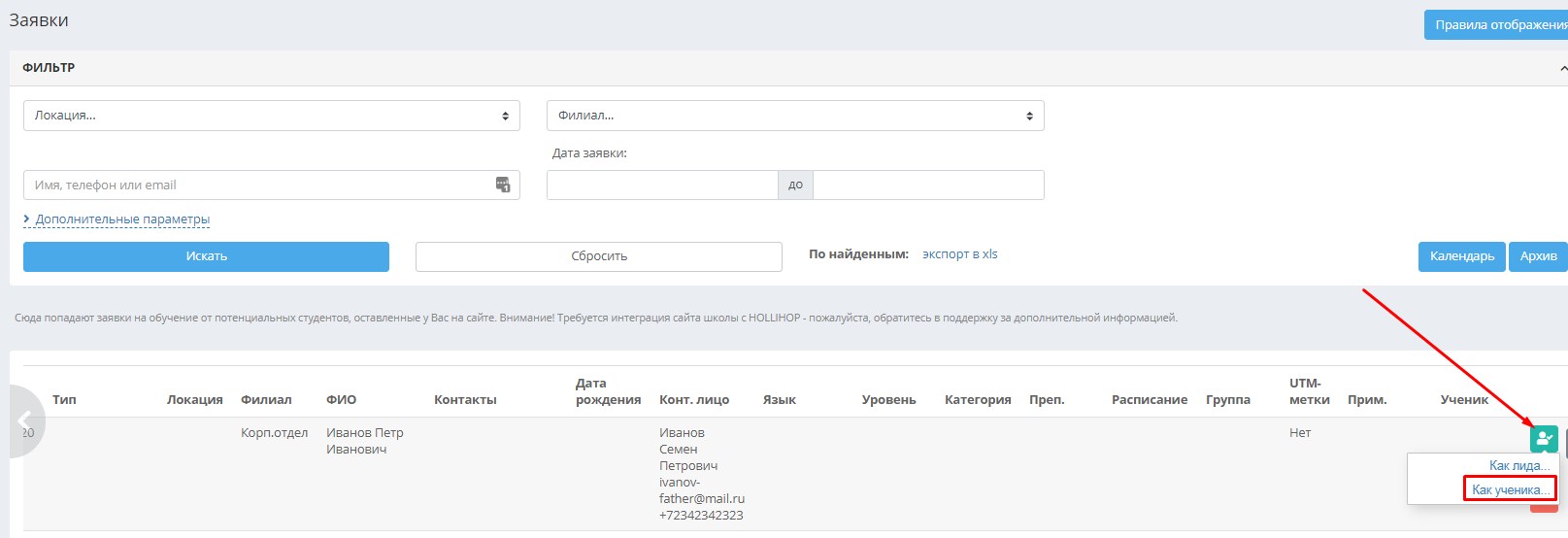Click the green add-as-student icon
1568x538 pixels.
[1544, 439]
